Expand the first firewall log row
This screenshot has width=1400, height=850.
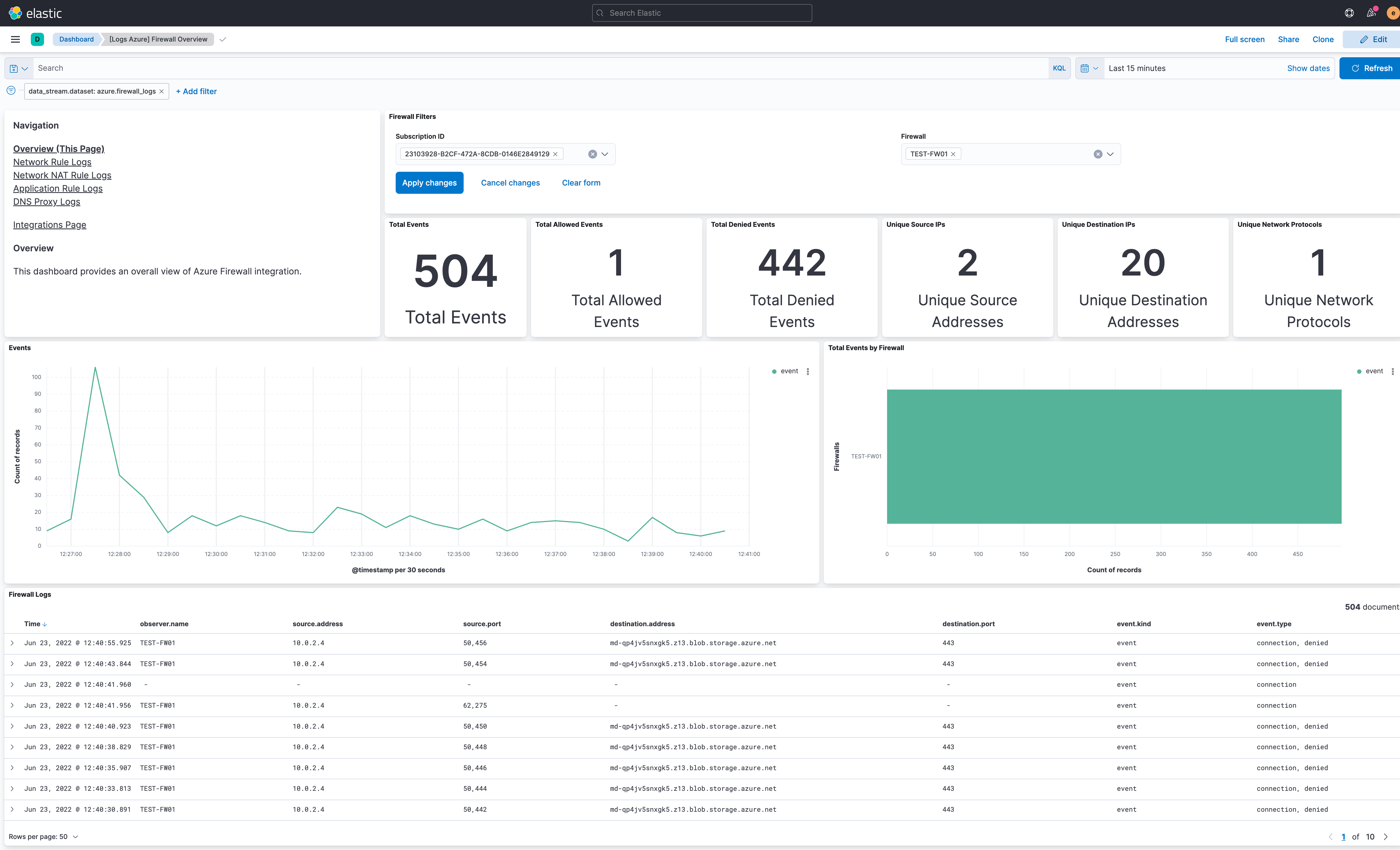[12, 643]
